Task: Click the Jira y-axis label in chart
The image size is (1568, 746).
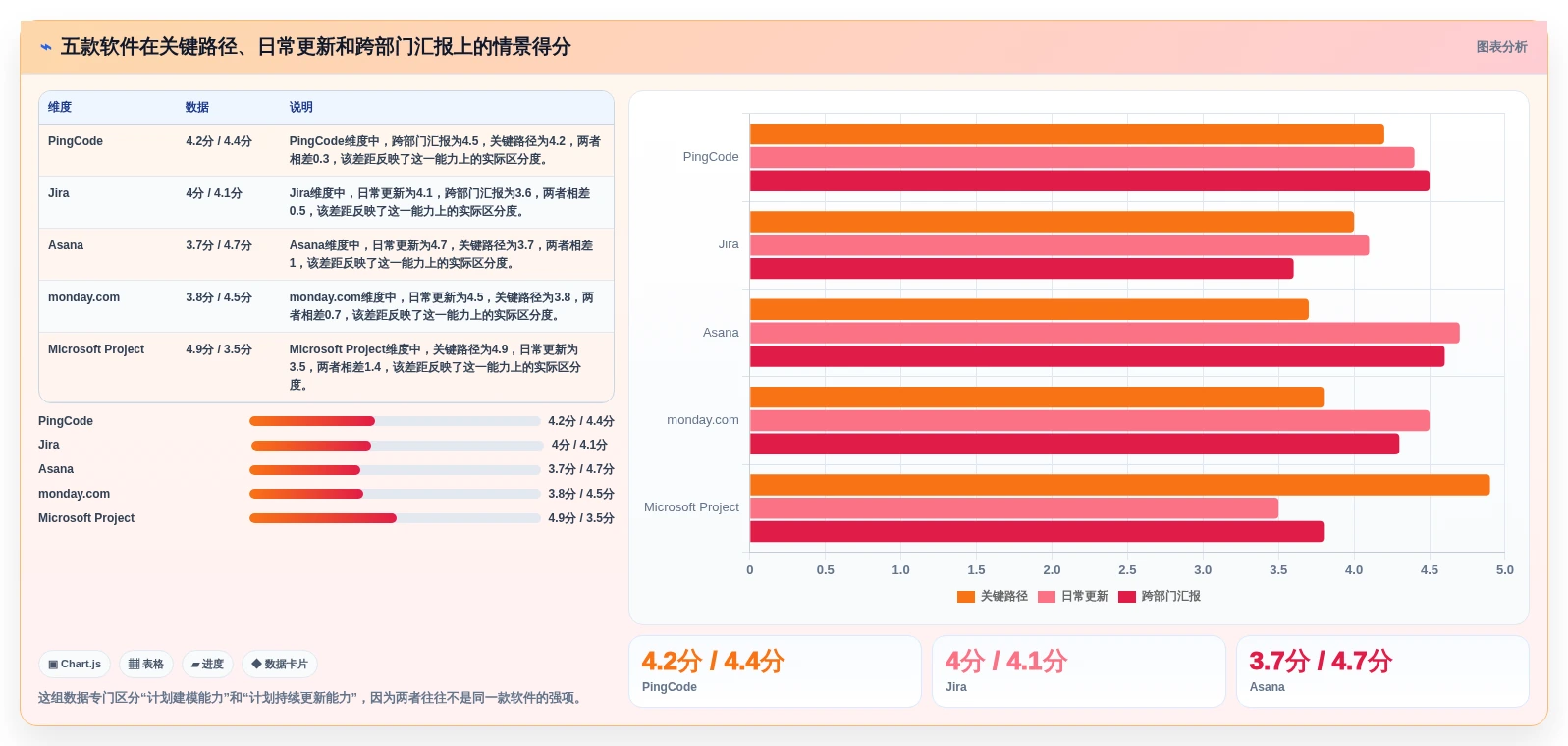Action: click(729, 244)
